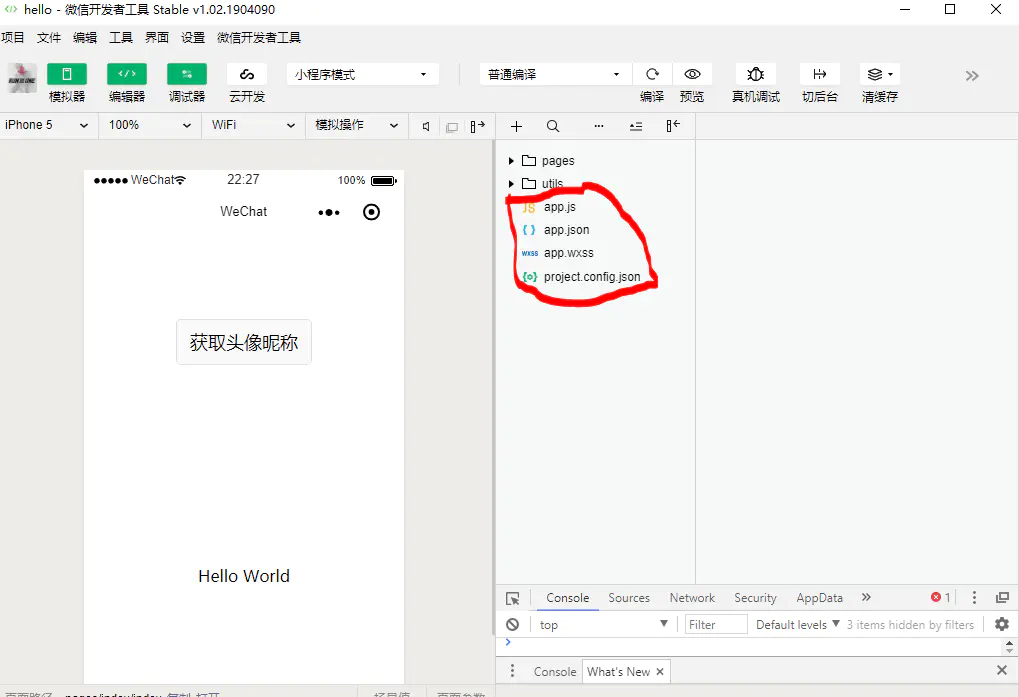Open the 设置 menu

tap(192, 38)
